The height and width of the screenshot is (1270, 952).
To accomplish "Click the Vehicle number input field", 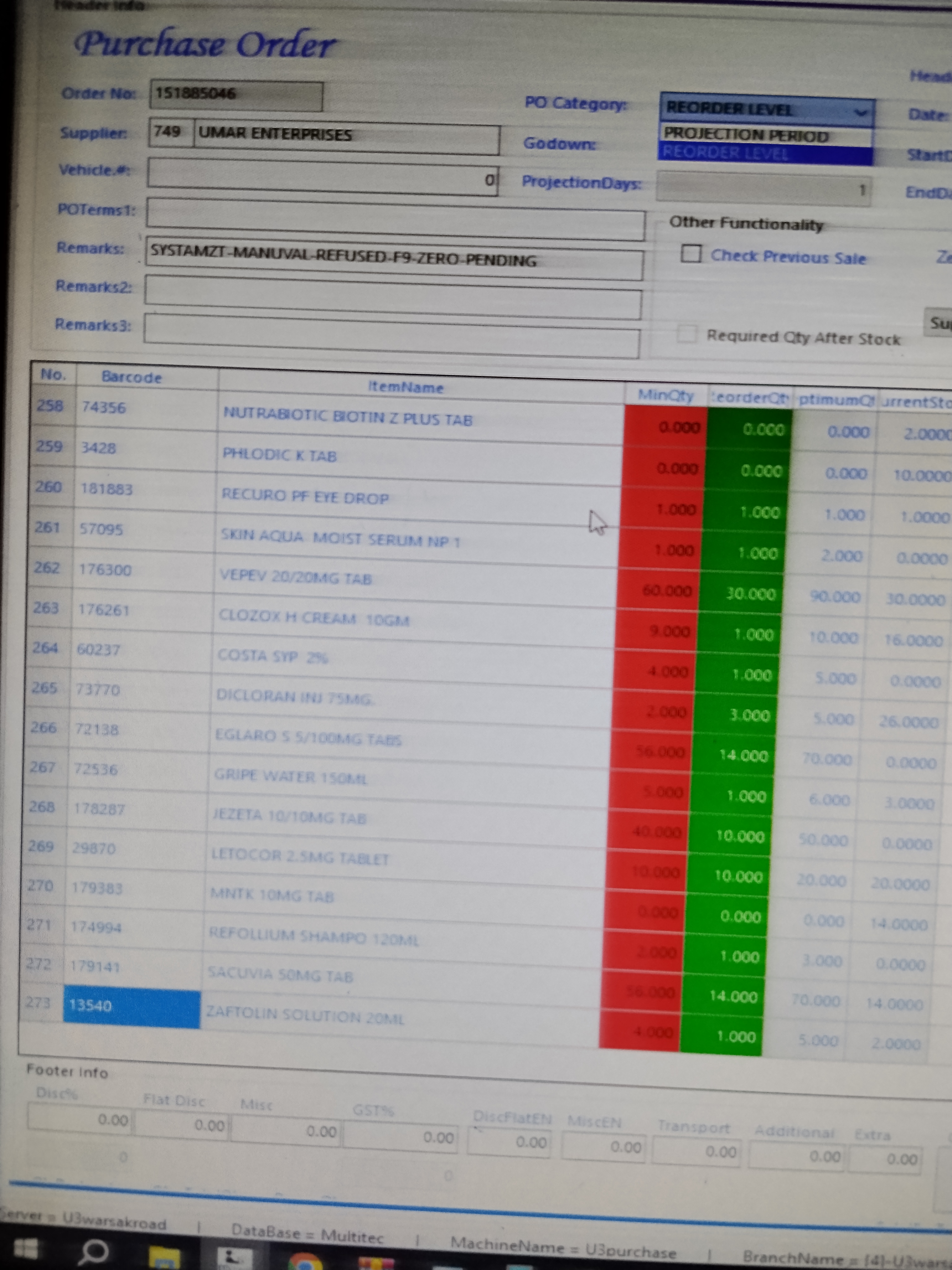I will pyautogui.click(x=321, y=177).
